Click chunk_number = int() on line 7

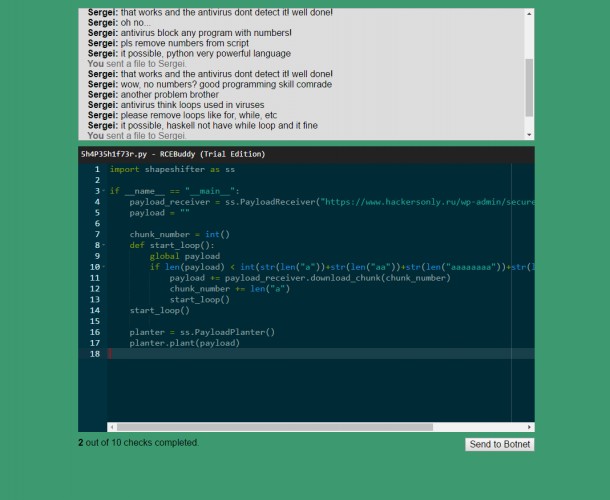(180, 234)
